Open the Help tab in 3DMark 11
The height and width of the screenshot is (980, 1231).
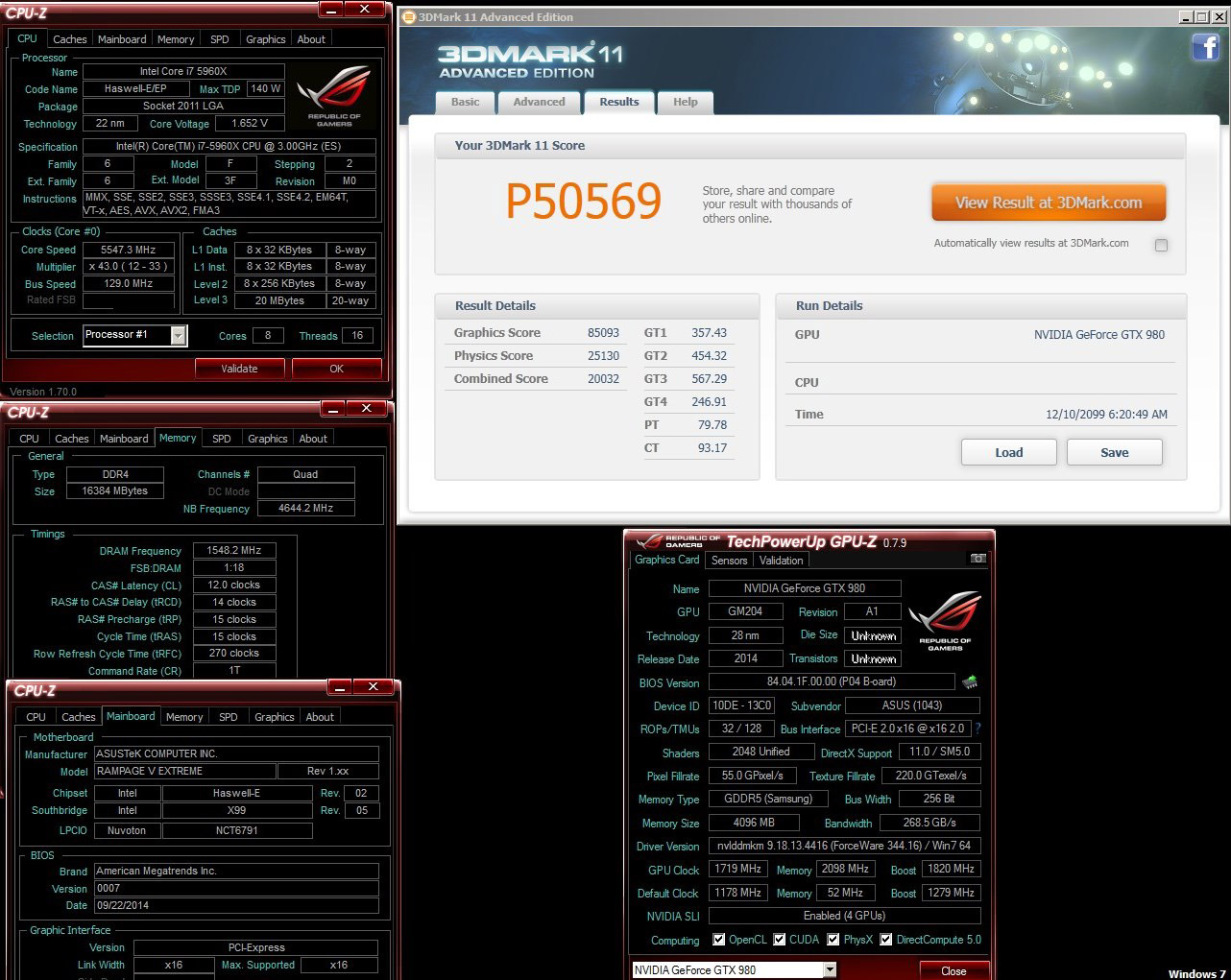[686, 102]
